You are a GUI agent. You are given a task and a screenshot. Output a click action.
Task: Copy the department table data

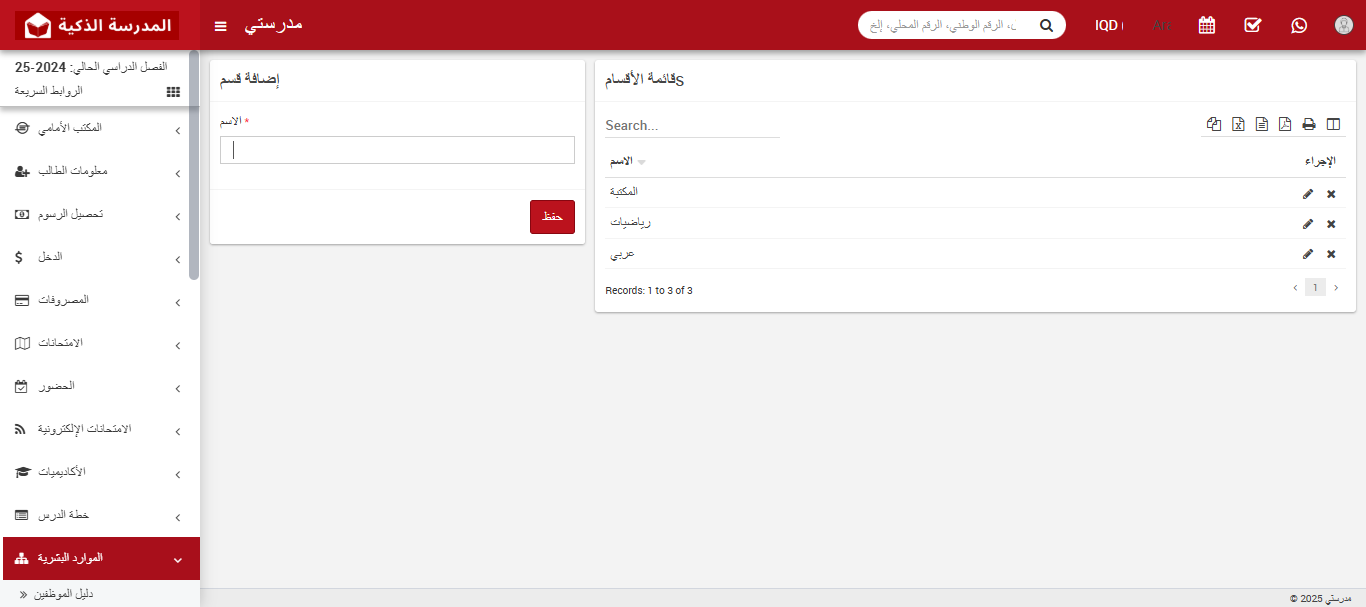click(1214, 125)
